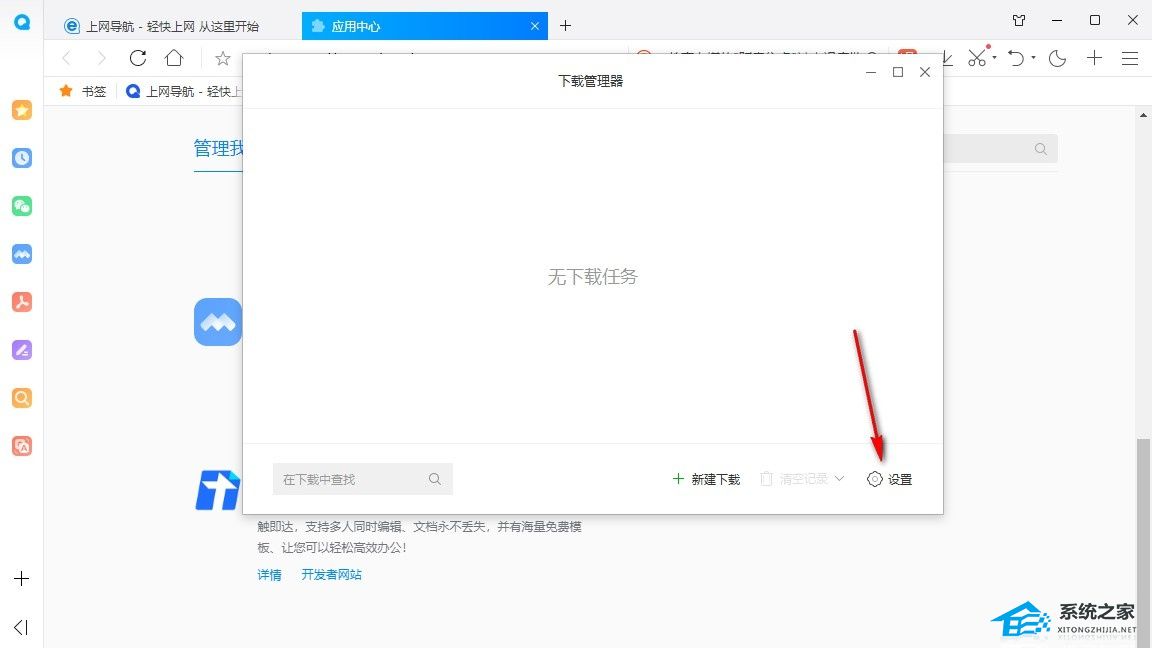Click the page search magnifier in app center

pyautogui.click(x=1040, y=148)
